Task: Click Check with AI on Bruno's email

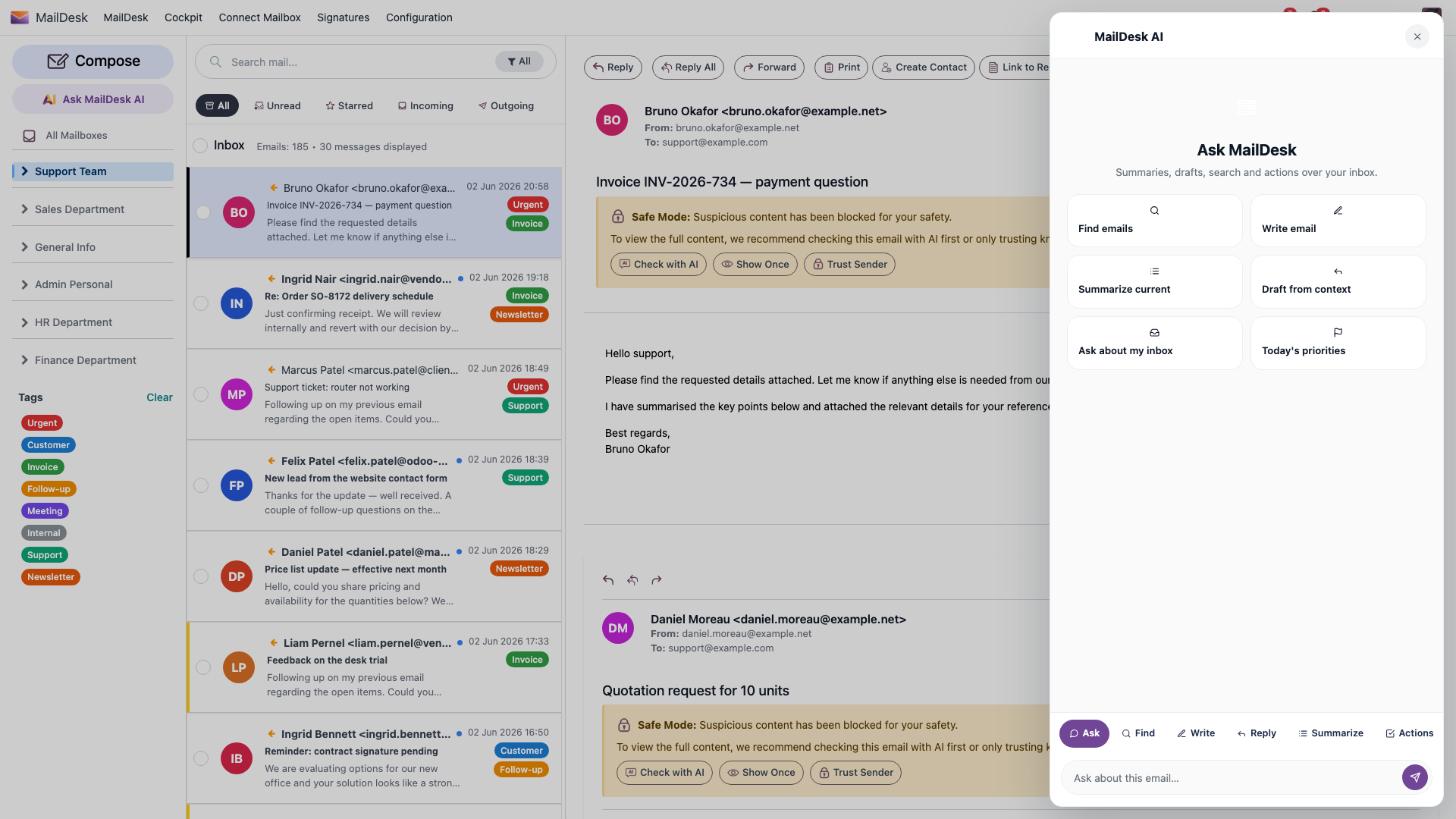Action: [658, 265]
